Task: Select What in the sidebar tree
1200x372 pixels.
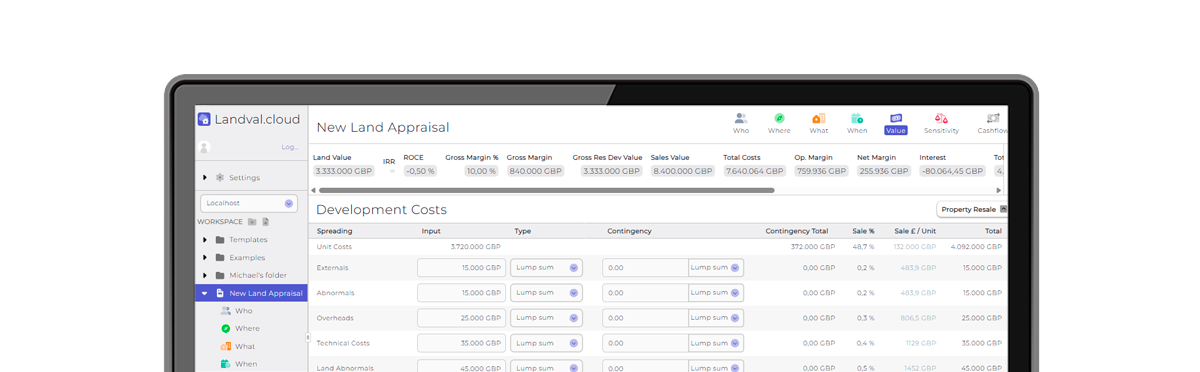Action: click(x=245, y=346)
